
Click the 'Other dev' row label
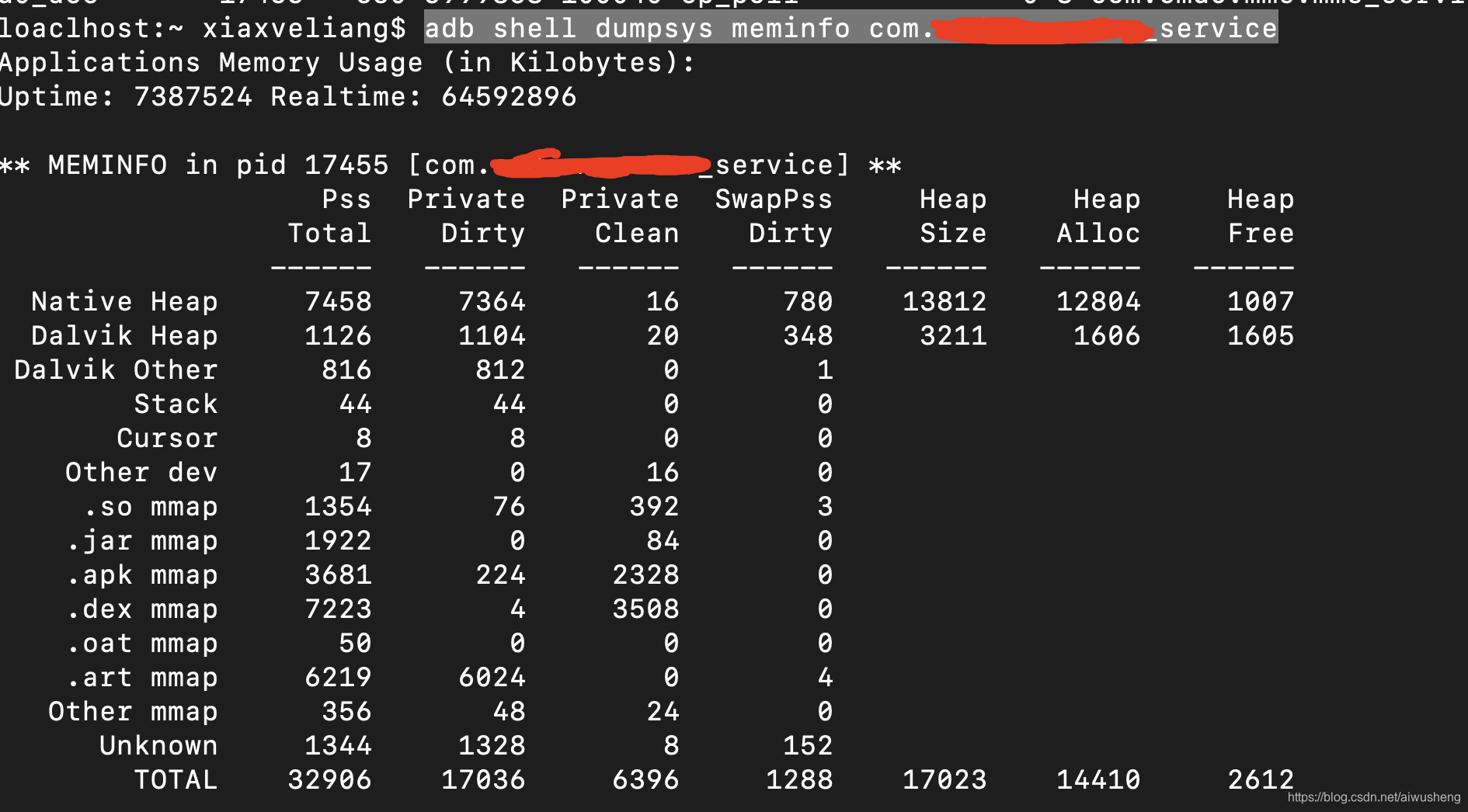(x=142, y=473)
